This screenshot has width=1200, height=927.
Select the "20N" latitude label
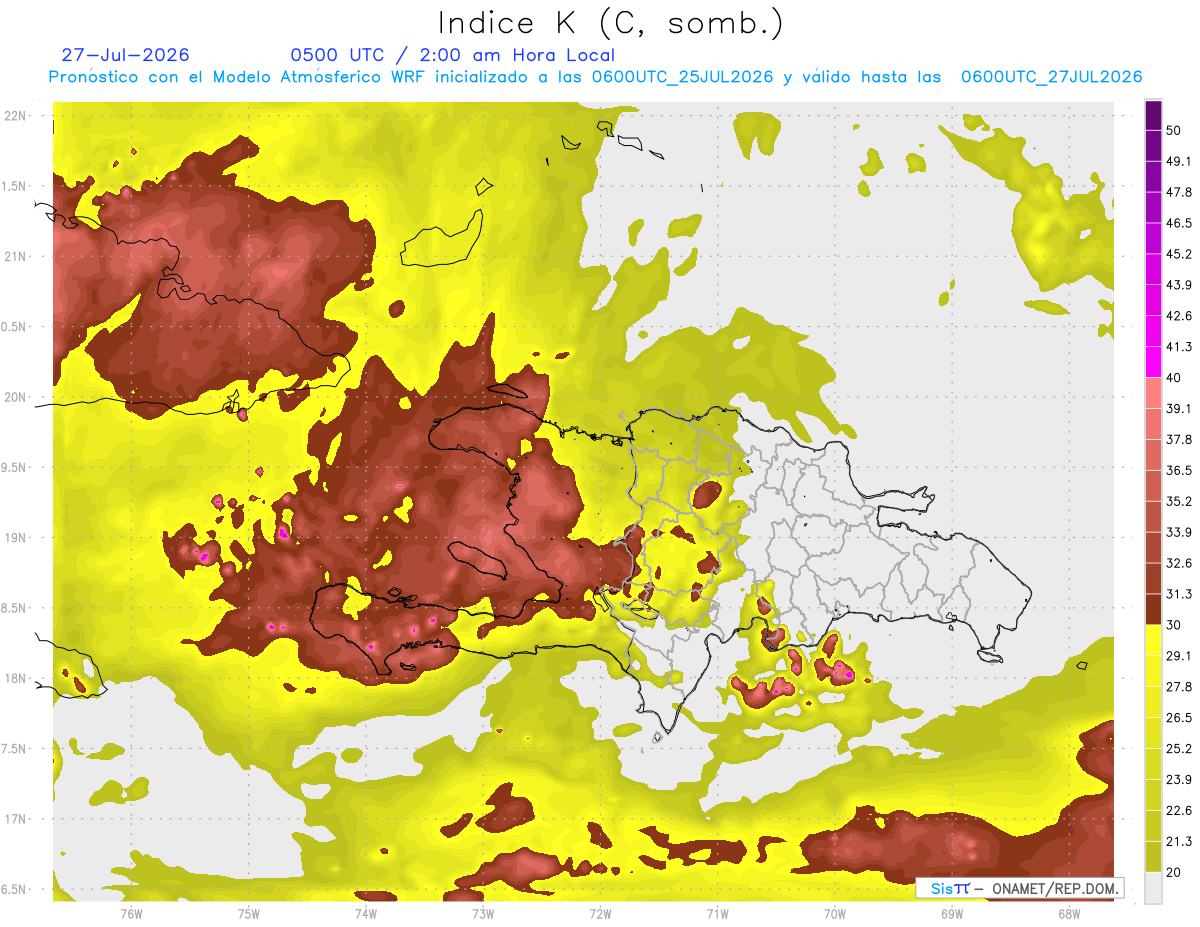[x=17, y=397]
